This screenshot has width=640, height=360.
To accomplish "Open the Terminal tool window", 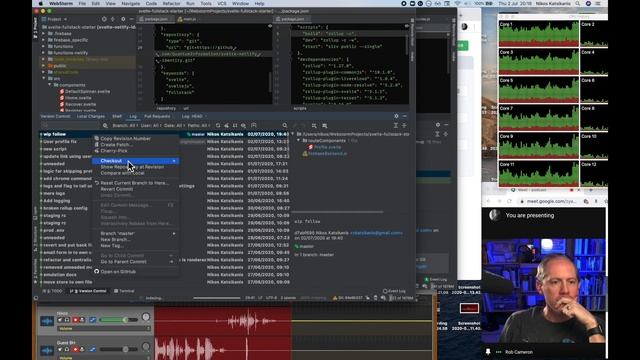I will pyautogui.click(x=124, y=291).
